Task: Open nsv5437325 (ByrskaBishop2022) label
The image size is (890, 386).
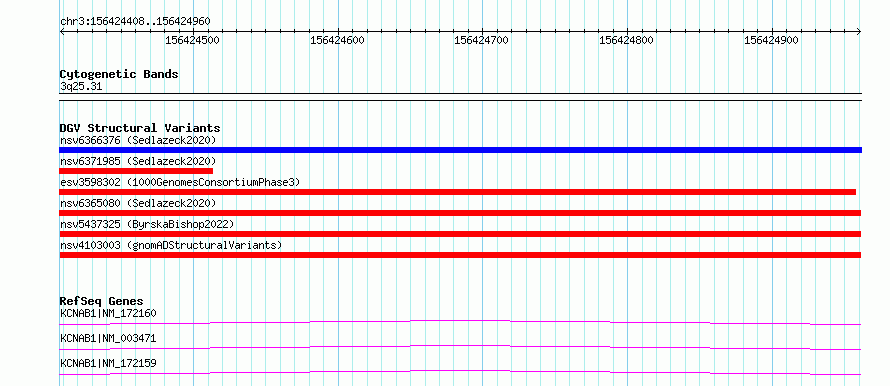Action: coord(147,224)
